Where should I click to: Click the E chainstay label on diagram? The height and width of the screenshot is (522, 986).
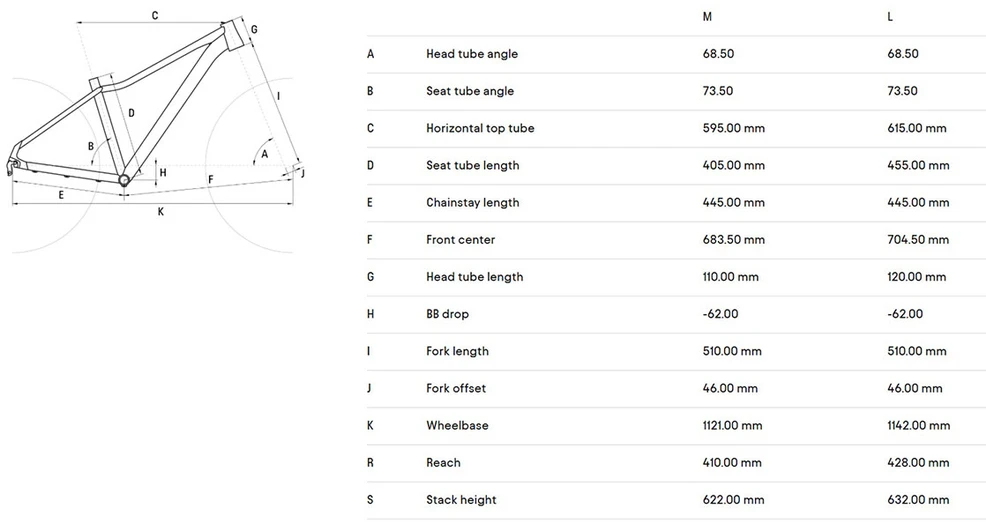[x=61, y=196]
